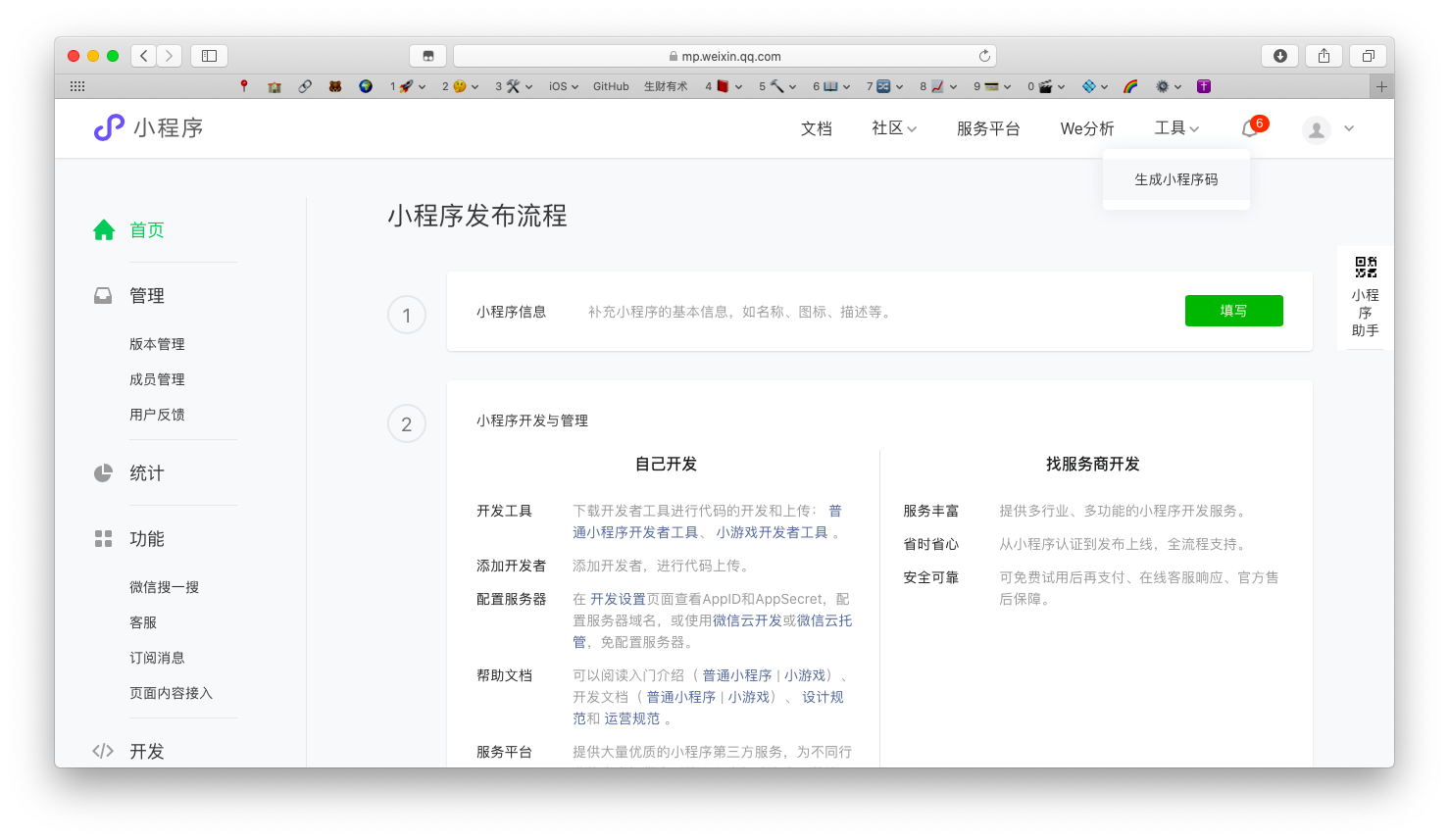Reload the page using the address bar icon

983,56
